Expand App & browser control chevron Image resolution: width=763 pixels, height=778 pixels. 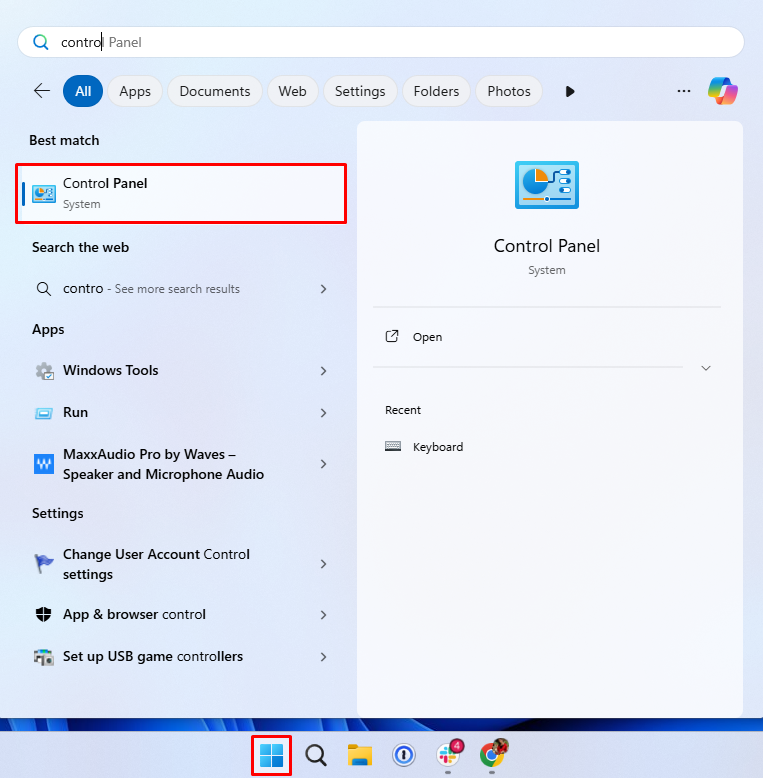(323, 615)
